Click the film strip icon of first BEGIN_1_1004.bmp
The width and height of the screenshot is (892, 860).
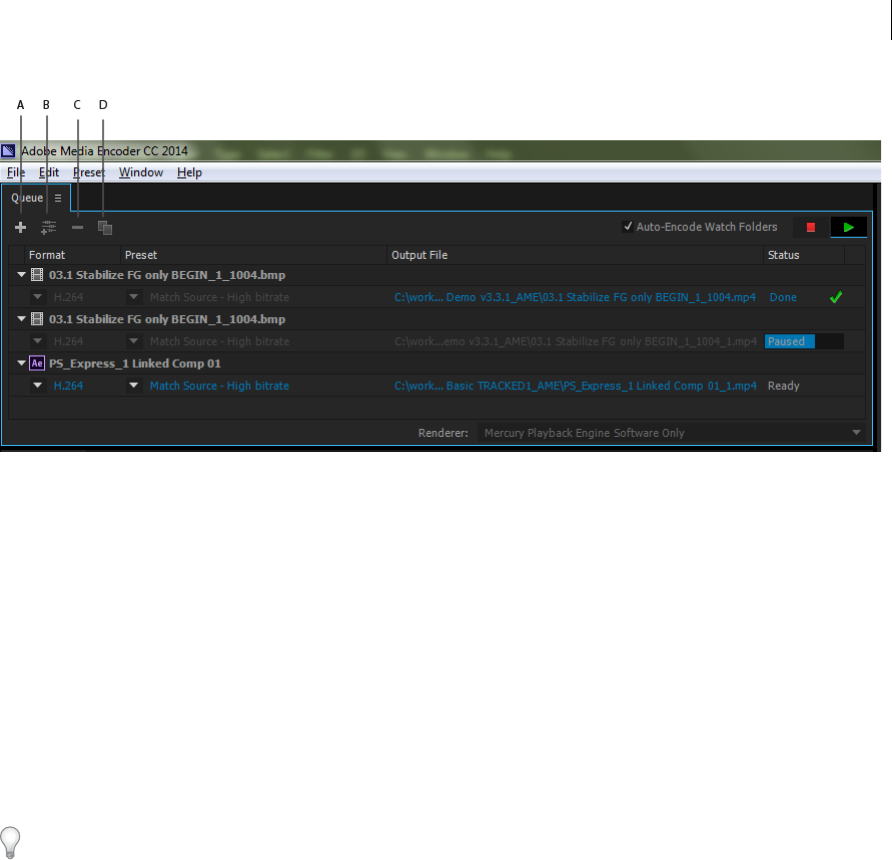click(x=37, y=275)
